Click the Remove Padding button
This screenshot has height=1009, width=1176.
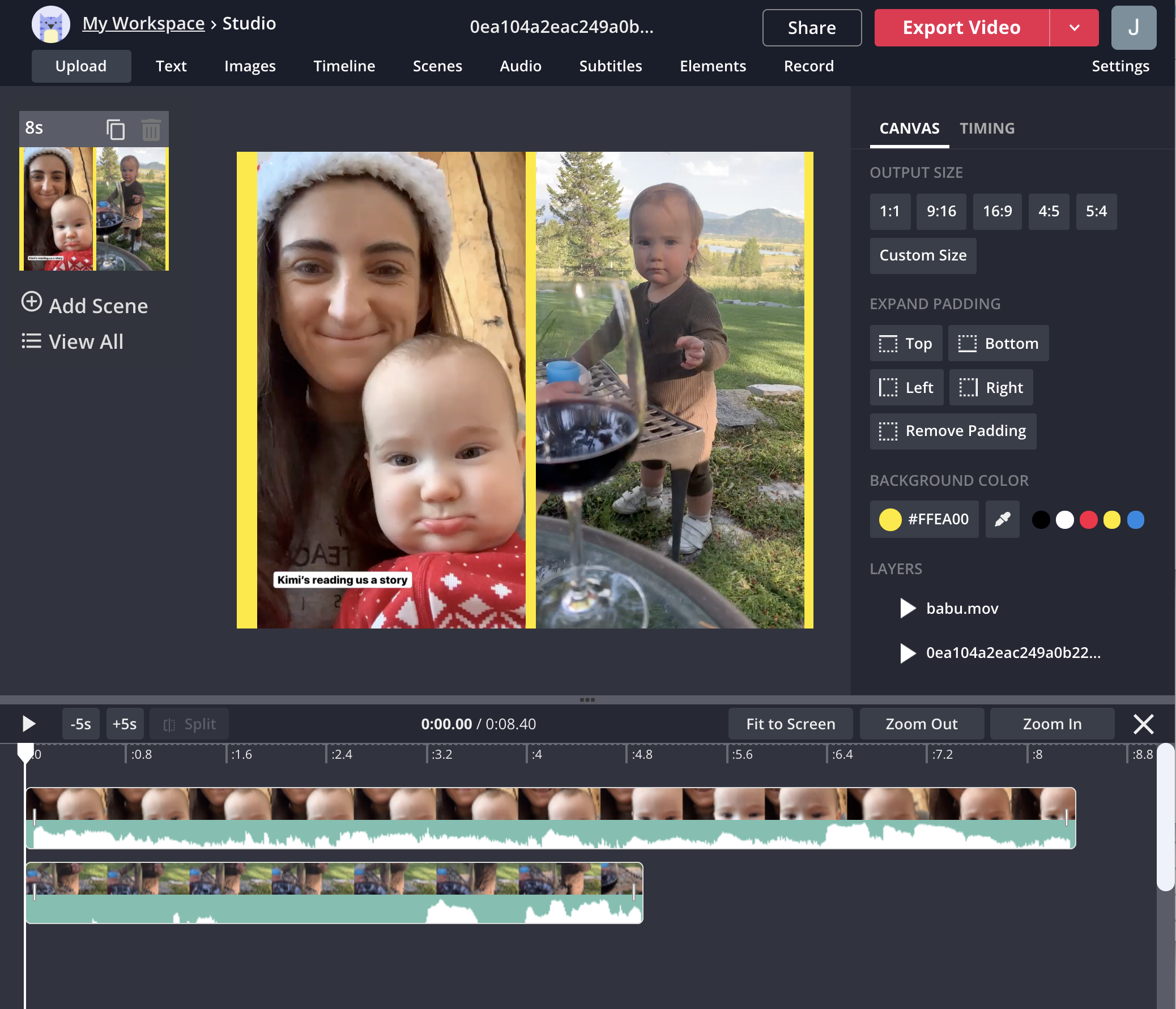tap(952, 431)
